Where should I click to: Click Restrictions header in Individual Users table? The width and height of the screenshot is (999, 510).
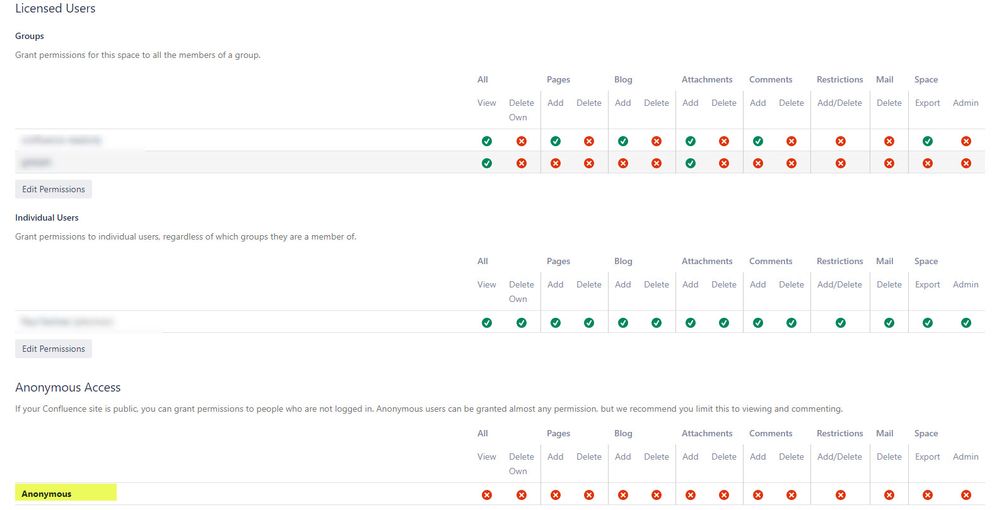[x=840, y=261]
